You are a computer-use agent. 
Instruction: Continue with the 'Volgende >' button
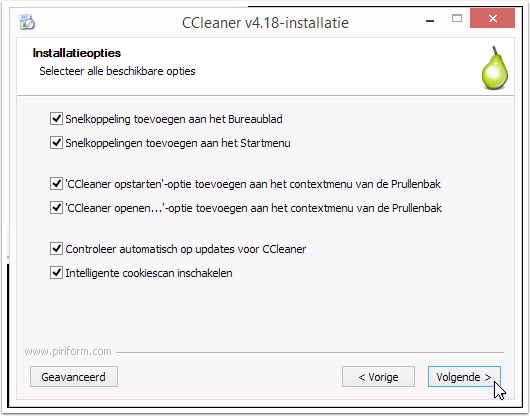coord(464,376)
